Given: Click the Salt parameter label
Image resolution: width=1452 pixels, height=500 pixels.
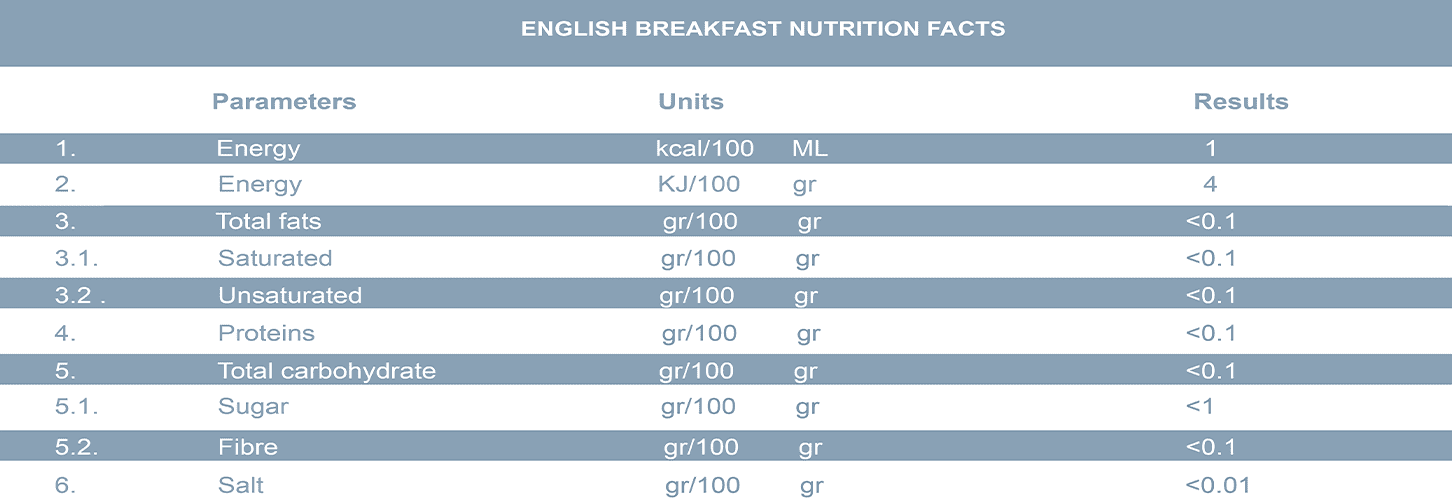Looking at the screenshot, I should click(x=241, y=486).
